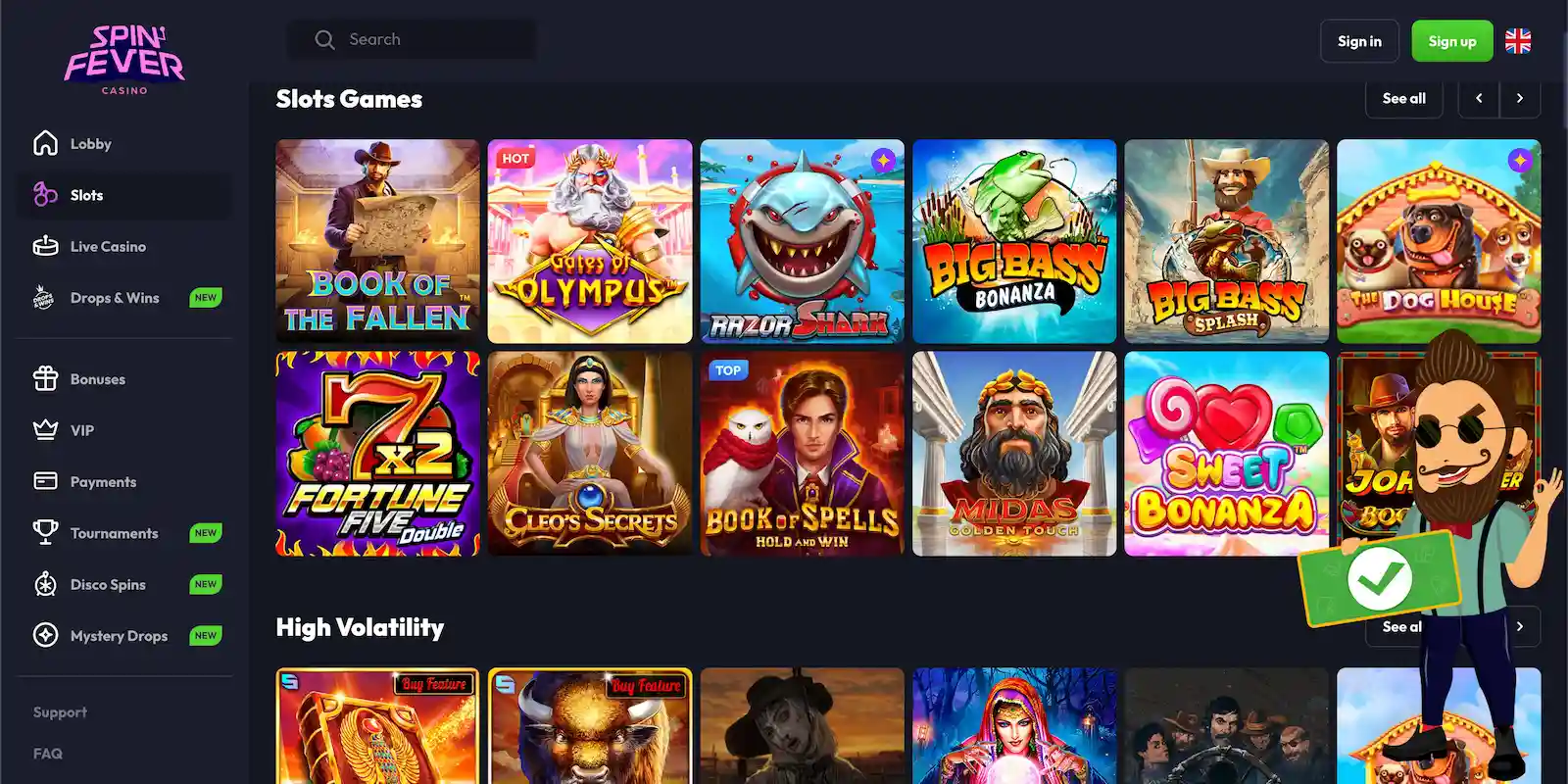Launch the Razor Shark game thumbnail
Screen dimensions: 1568x784
[802, 241]
